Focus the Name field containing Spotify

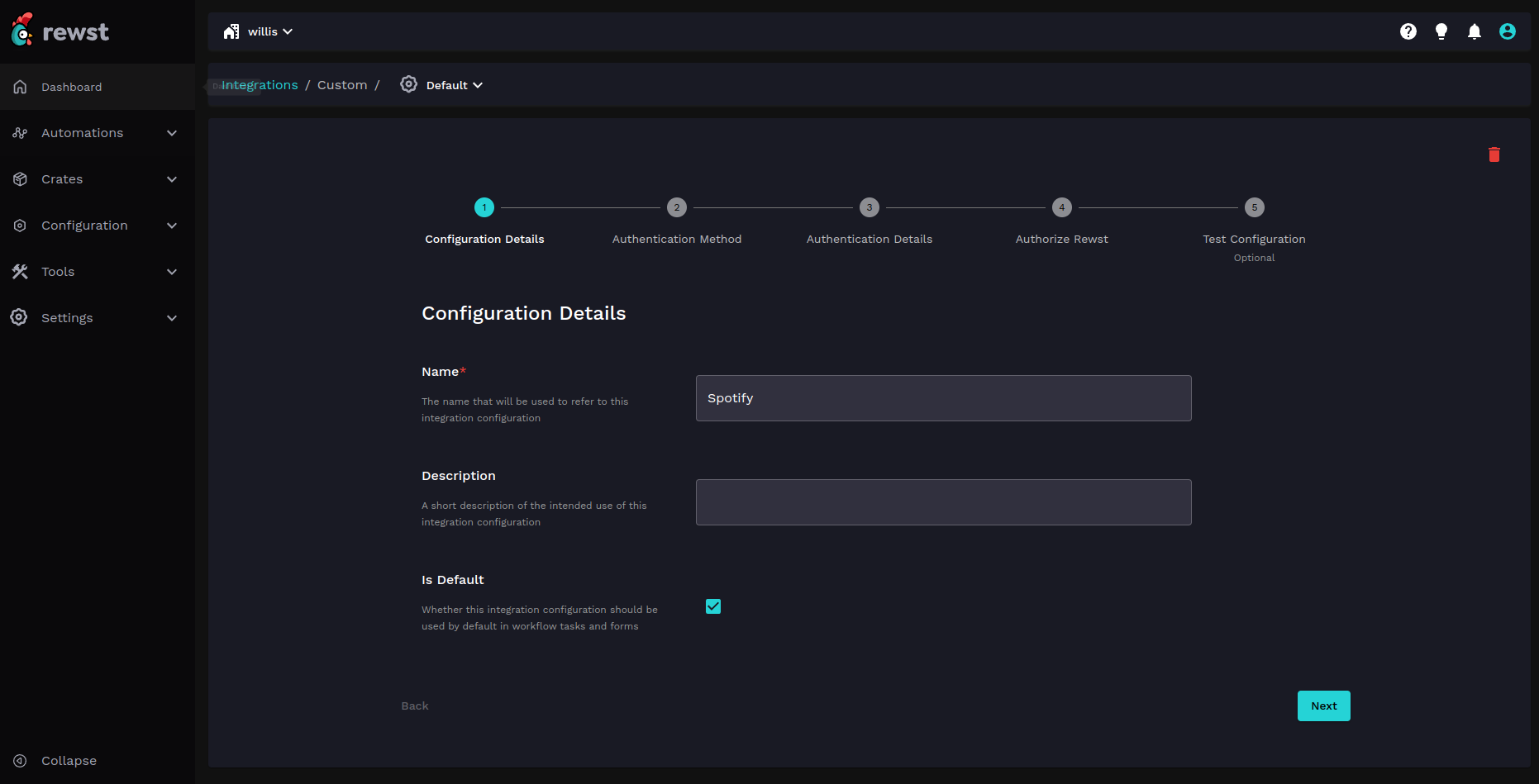coord(943,398)
